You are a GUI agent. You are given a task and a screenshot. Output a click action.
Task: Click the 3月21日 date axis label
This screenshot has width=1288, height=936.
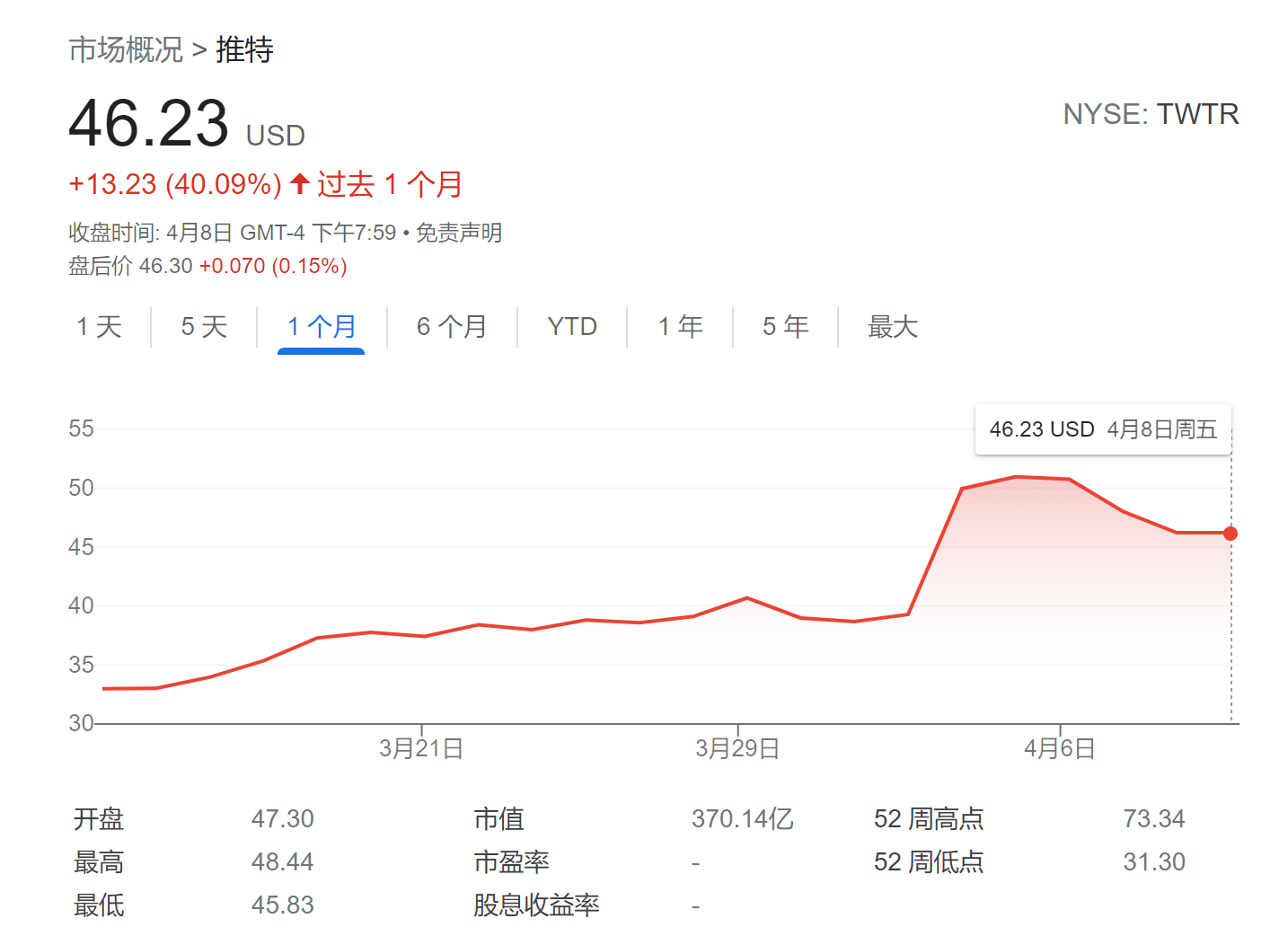pyautogui.click(x=421, y=748)
